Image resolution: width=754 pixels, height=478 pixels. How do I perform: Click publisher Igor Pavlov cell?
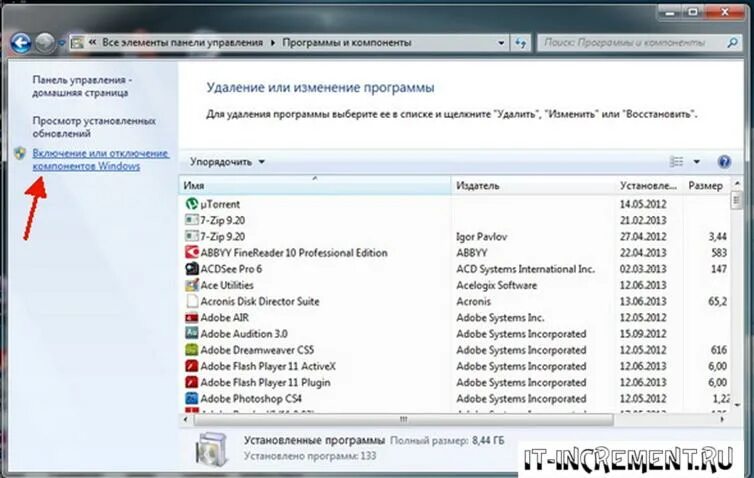click(x=481, y=237)
